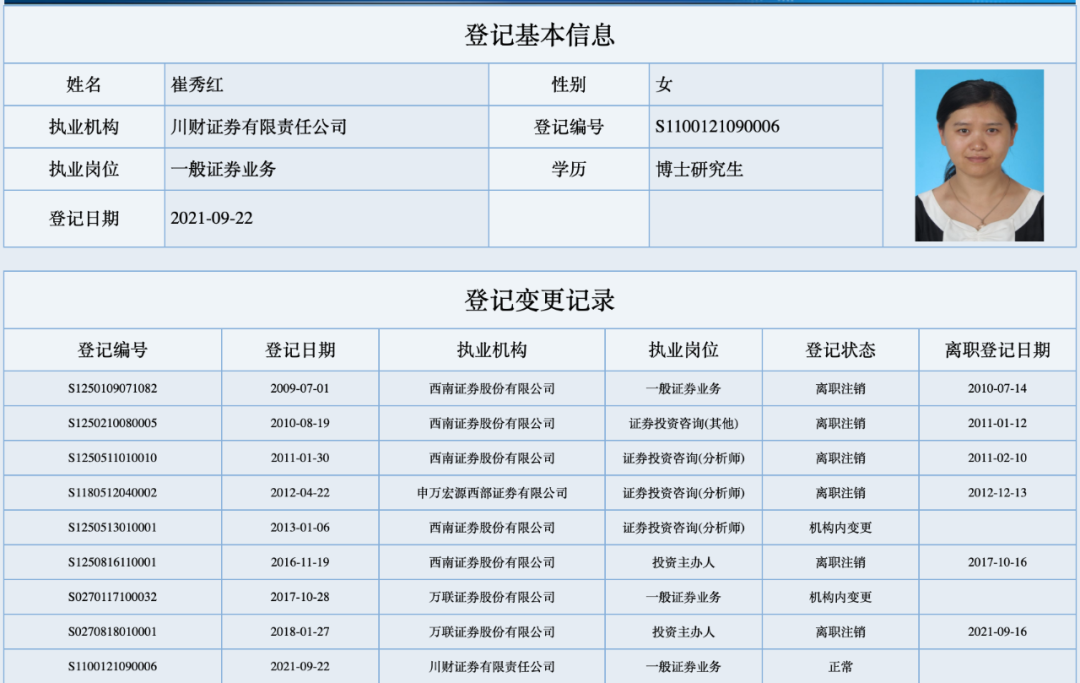Click the 2018-01-27 registration date
1080x683 pixels.
coord(300,632)
